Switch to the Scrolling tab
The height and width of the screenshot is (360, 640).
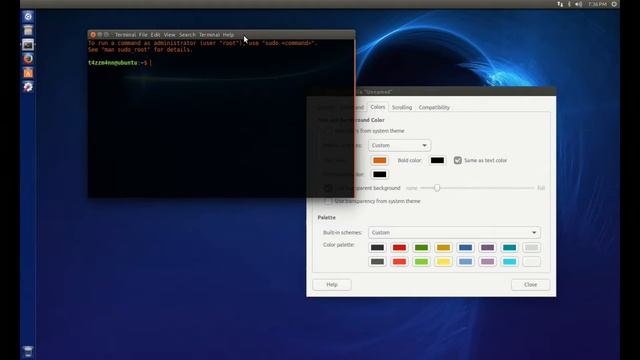[x=402, y=107]
